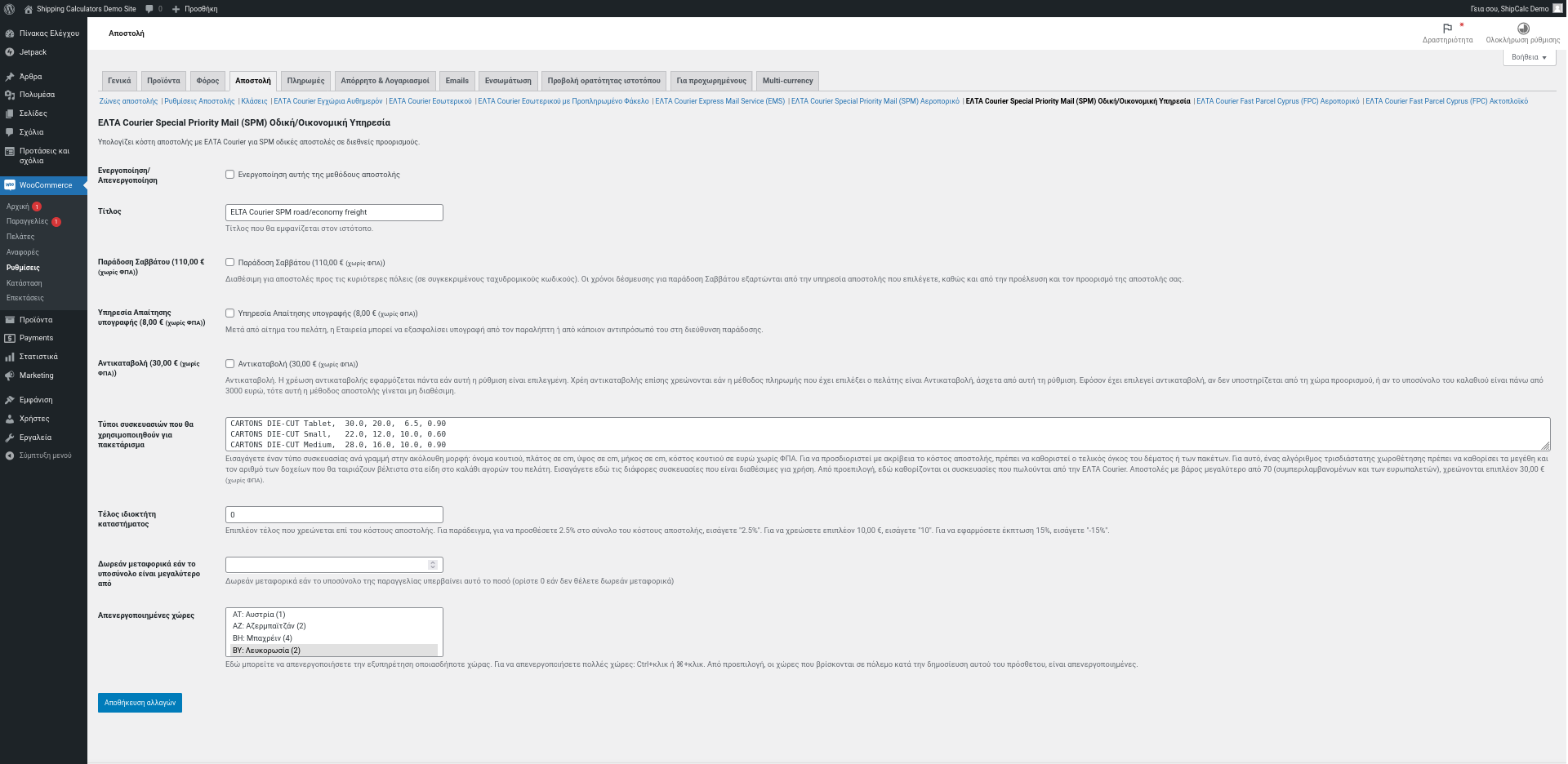Click the Τέλος ιδιοκτήτη καταστήματος input
The width and height of the screenshot is (1568, 764).
(334, 515)
